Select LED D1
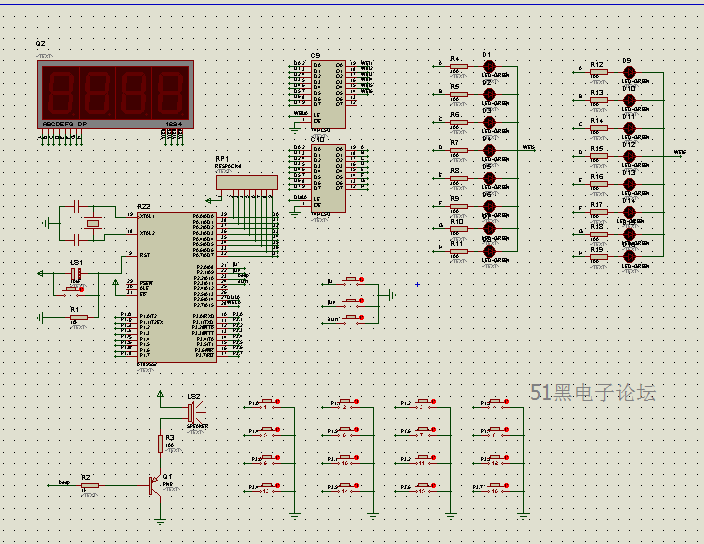The image size is (704, 544). pos(489,66)
